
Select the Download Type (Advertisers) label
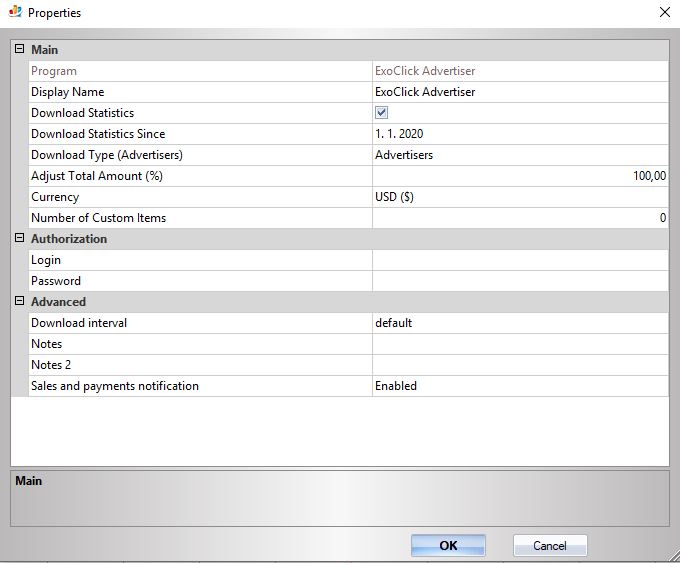coord(107,155)
